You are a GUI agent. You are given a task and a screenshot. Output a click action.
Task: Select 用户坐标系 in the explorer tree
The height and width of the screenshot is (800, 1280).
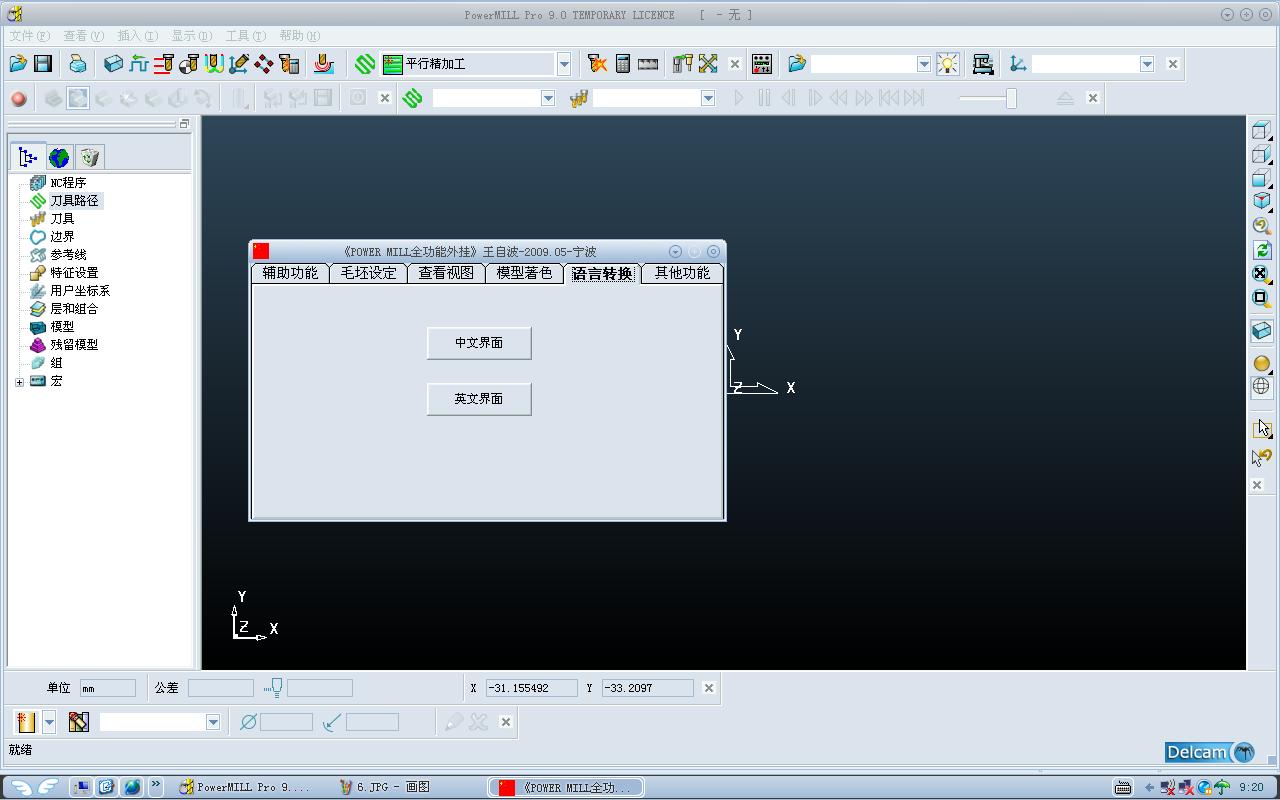(x=80, y=291)
